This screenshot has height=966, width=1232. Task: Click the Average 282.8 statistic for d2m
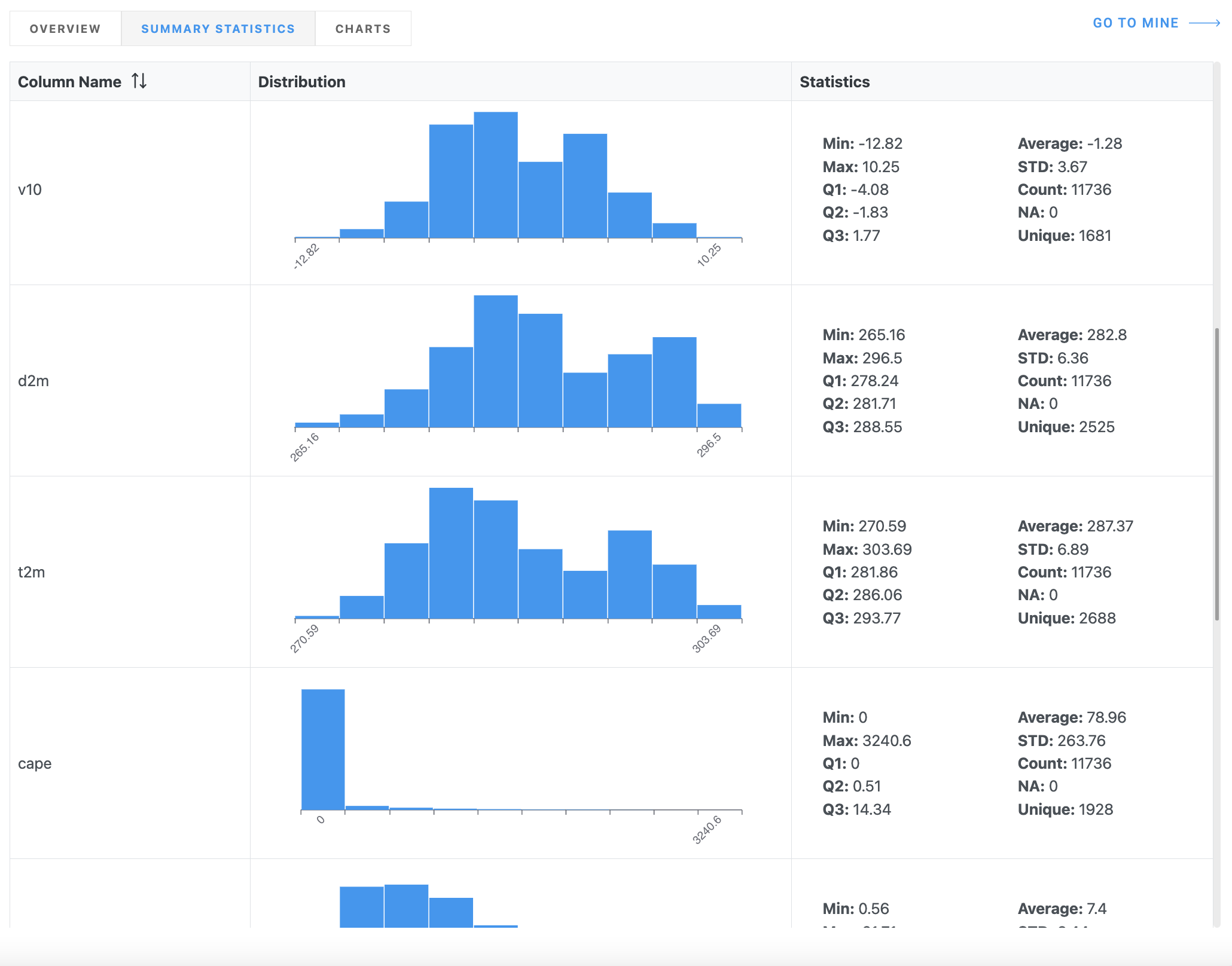(1072, 335)
